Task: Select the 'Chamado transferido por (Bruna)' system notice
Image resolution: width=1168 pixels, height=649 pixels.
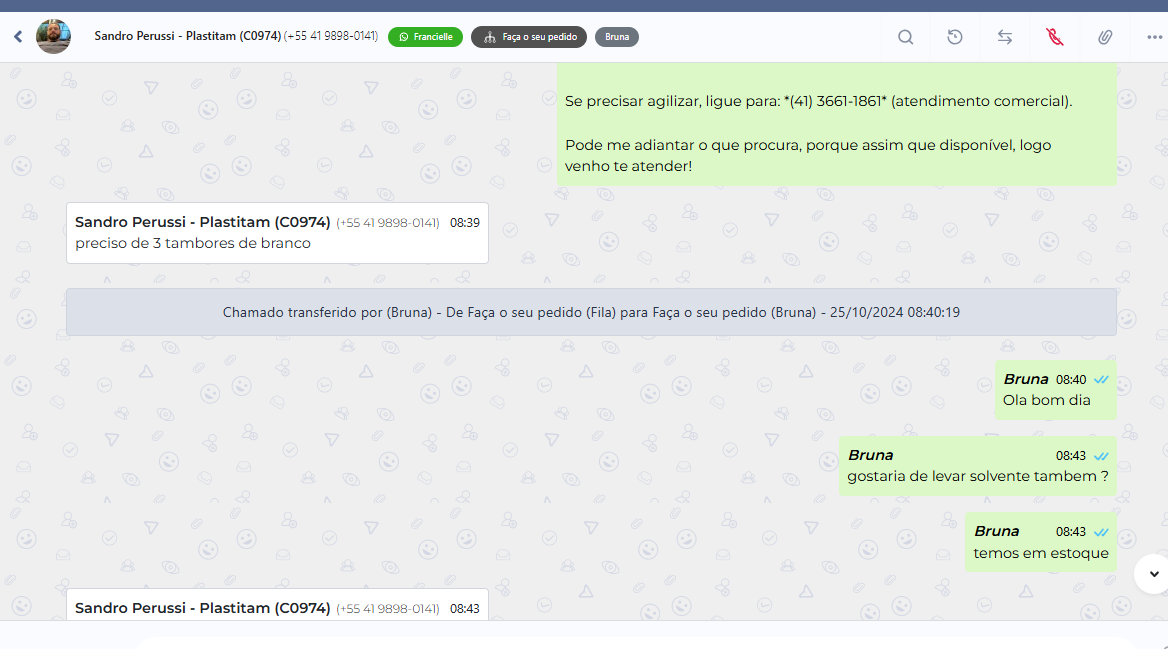Action: coord(591,313)
